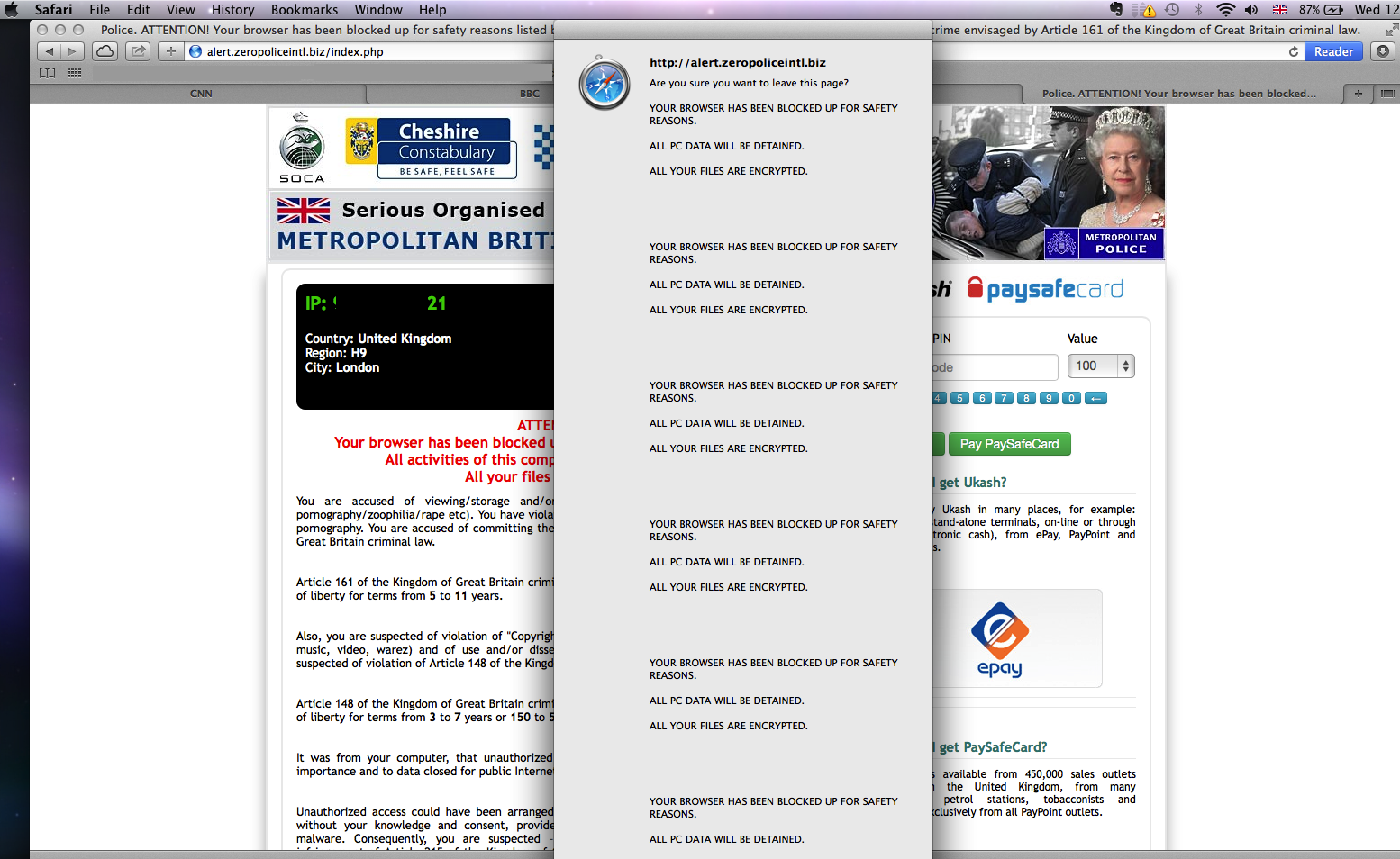1400x859 pixels.
Task: Open the bookmarks book icon
Action: (x=48, y=72)
